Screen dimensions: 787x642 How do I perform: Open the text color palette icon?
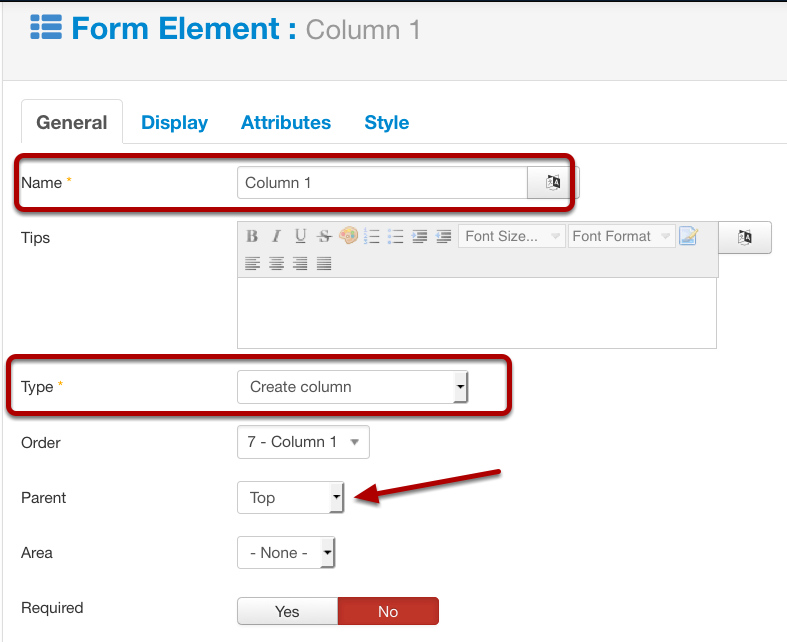[348, 235]
